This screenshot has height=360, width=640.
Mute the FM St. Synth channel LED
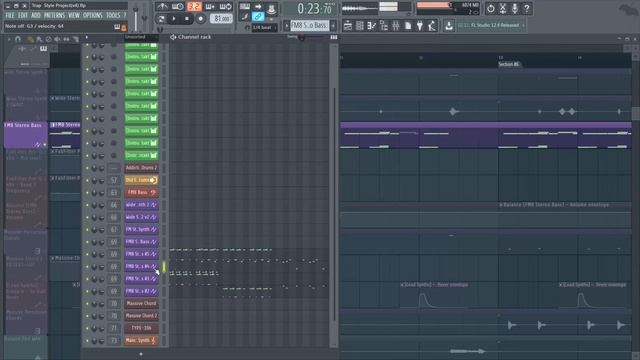(x=87, y=230)
